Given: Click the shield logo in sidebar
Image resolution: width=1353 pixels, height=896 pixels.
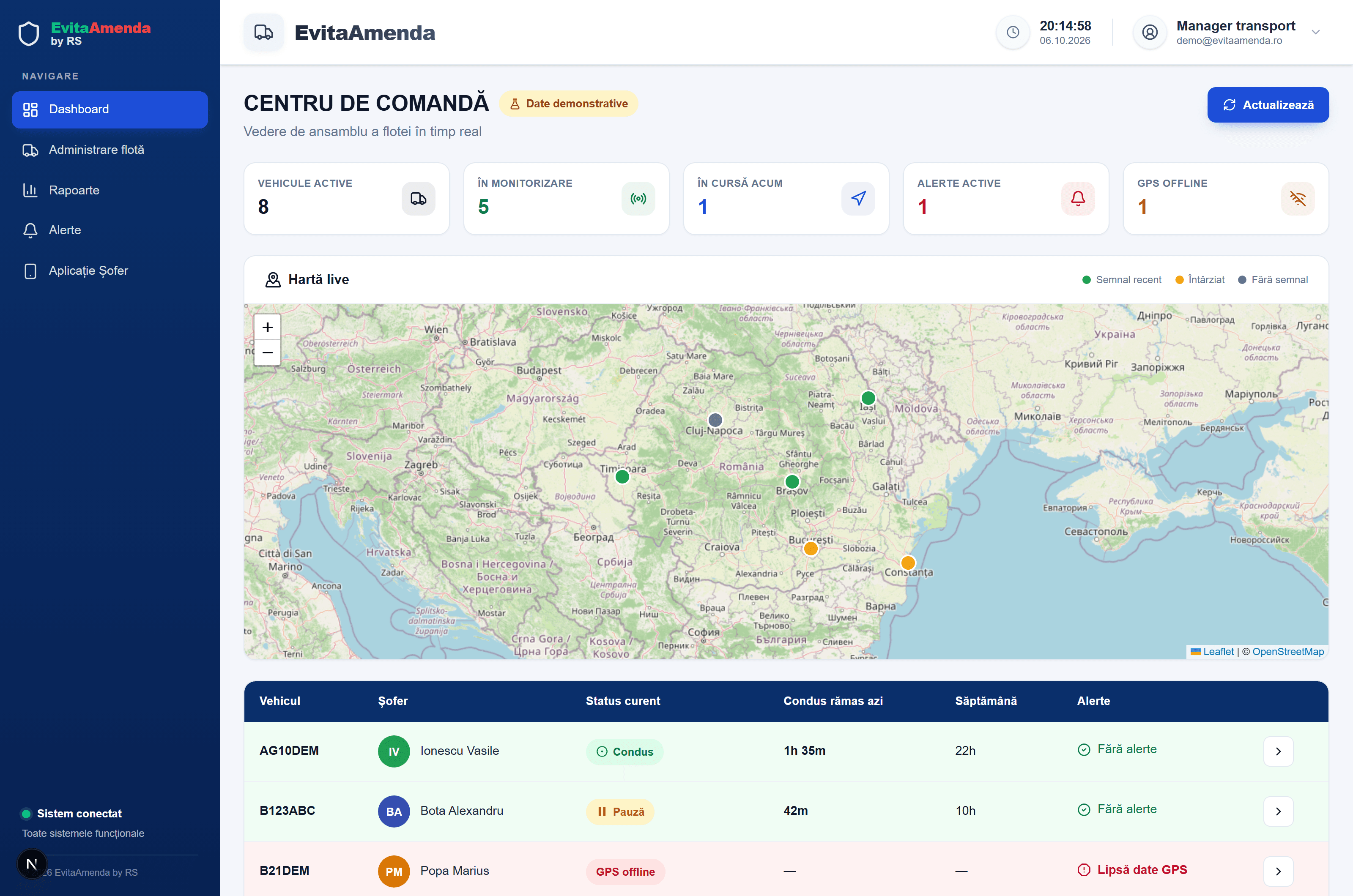Looking at the screenshot, I should (29, 33).
